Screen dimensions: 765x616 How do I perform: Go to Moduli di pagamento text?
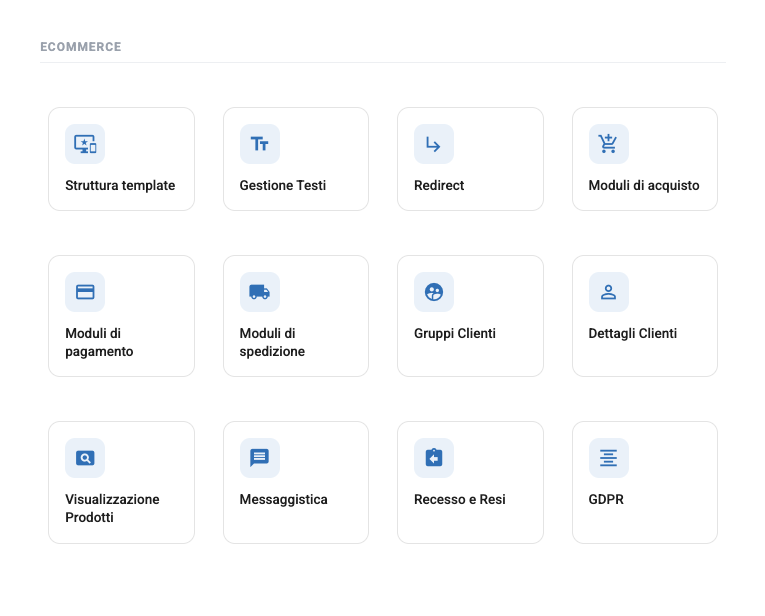click(x=99, y=342)
